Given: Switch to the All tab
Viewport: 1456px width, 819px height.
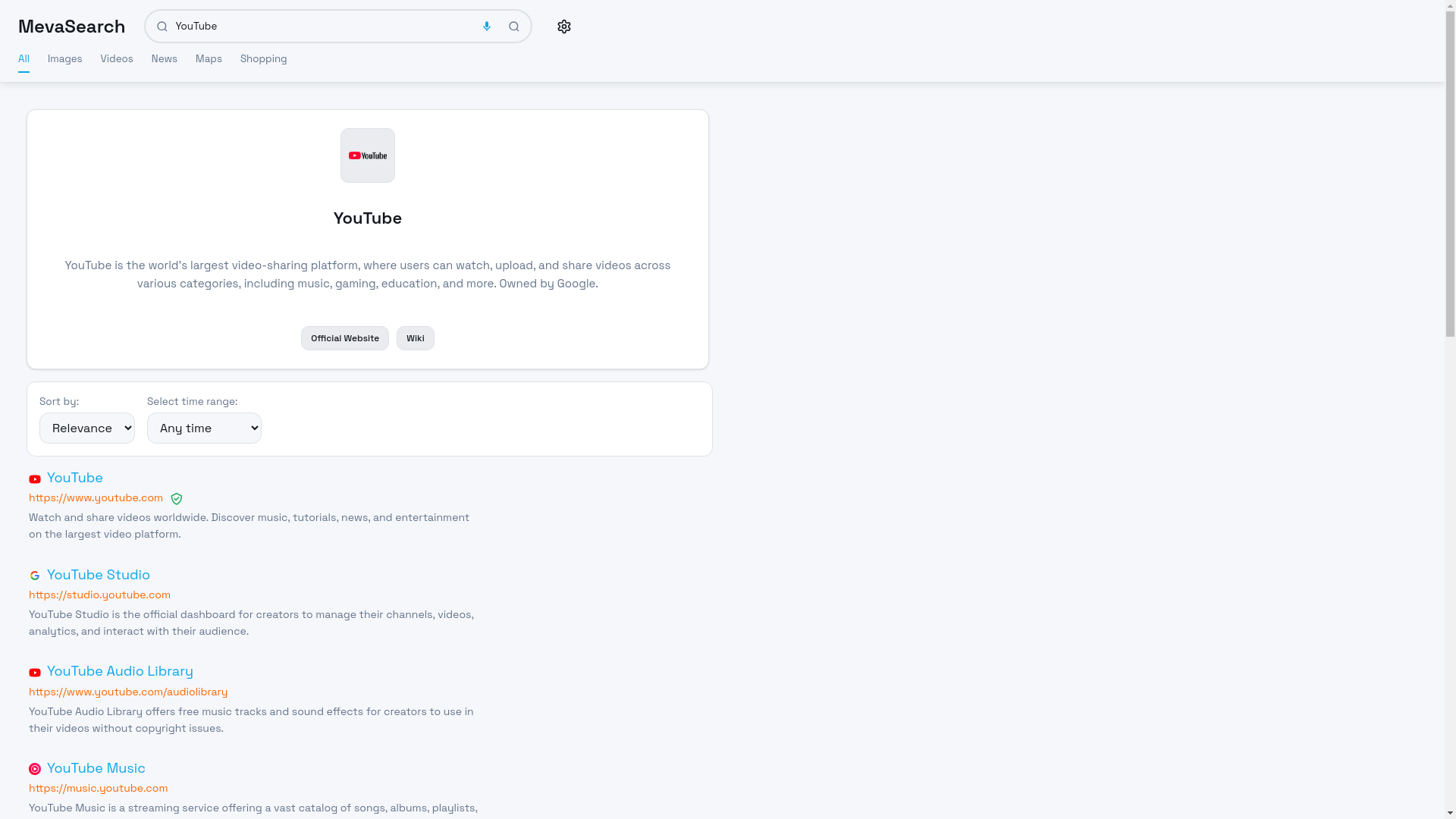Looking at the screenshot, I should [x=24, y=59].
